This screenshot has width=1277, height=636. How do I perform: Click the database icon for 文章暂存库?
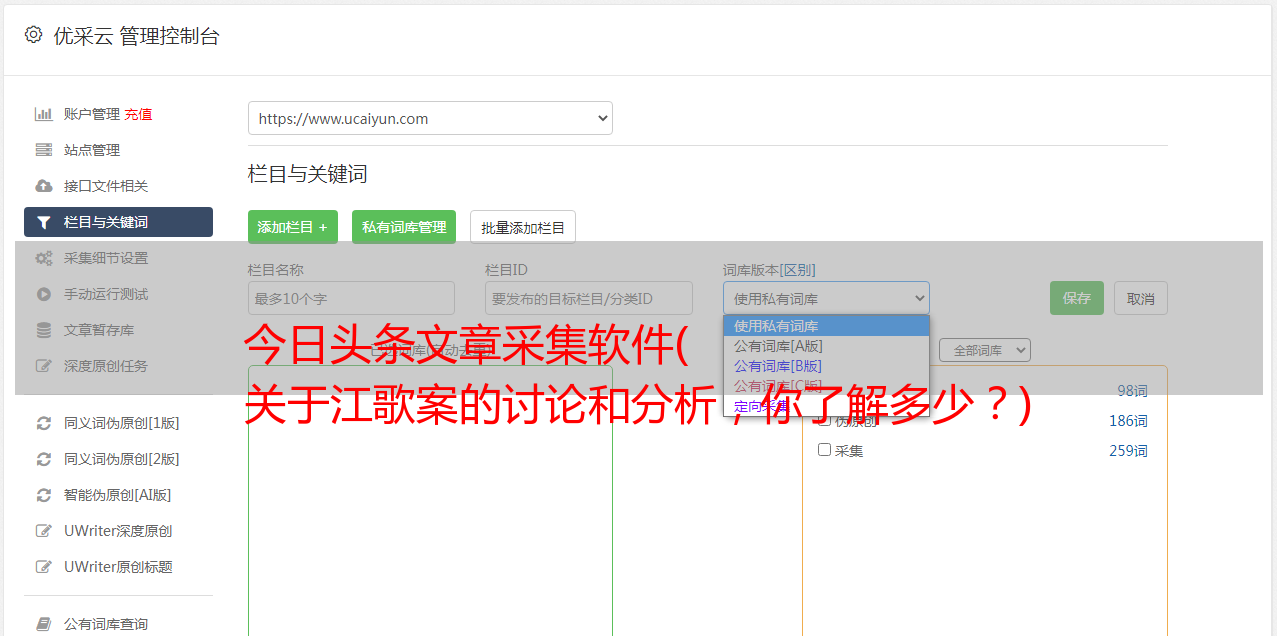[x=44, y=330]
